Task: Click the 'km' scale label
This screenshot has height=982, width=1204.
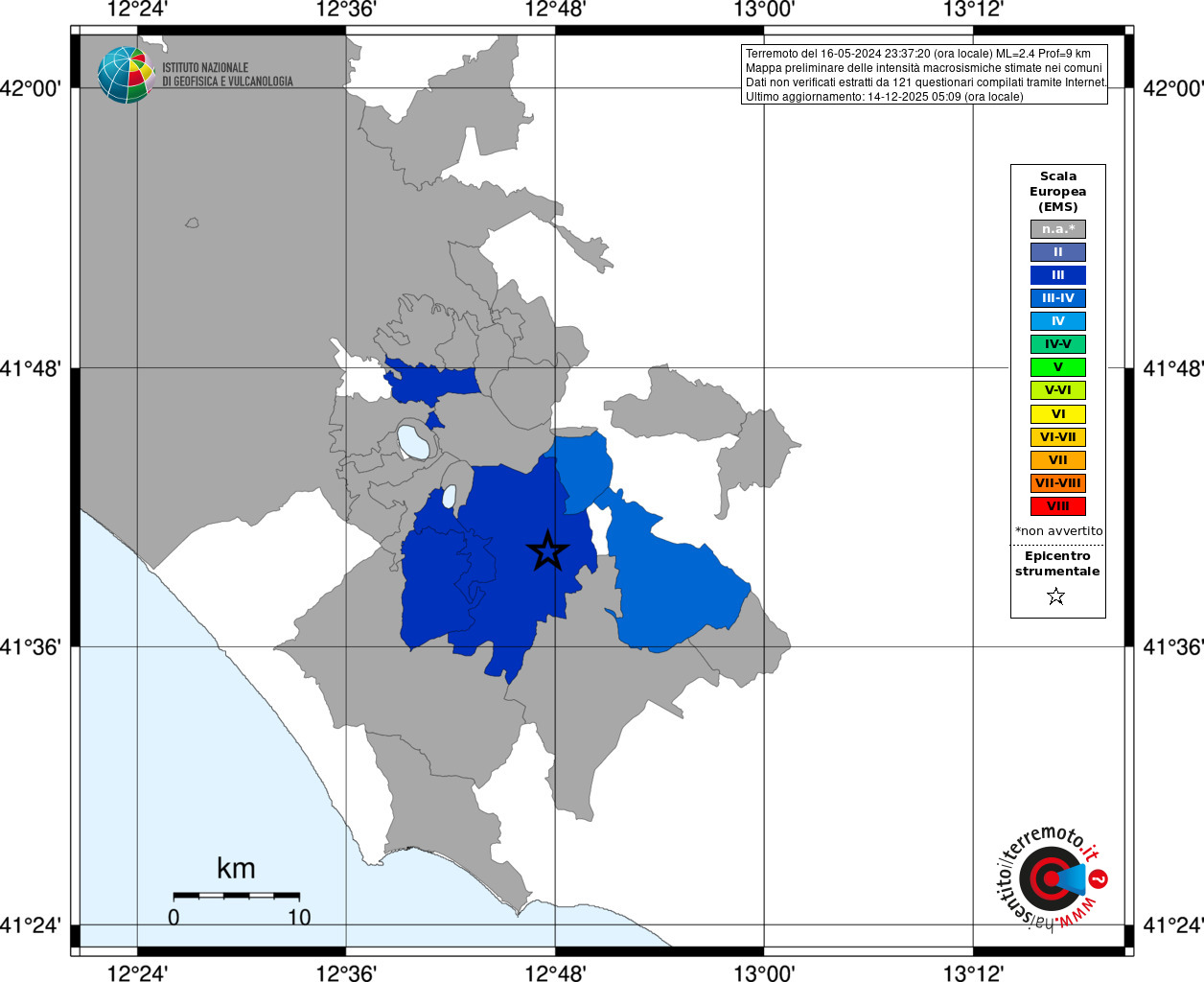Action: point(236,869)
